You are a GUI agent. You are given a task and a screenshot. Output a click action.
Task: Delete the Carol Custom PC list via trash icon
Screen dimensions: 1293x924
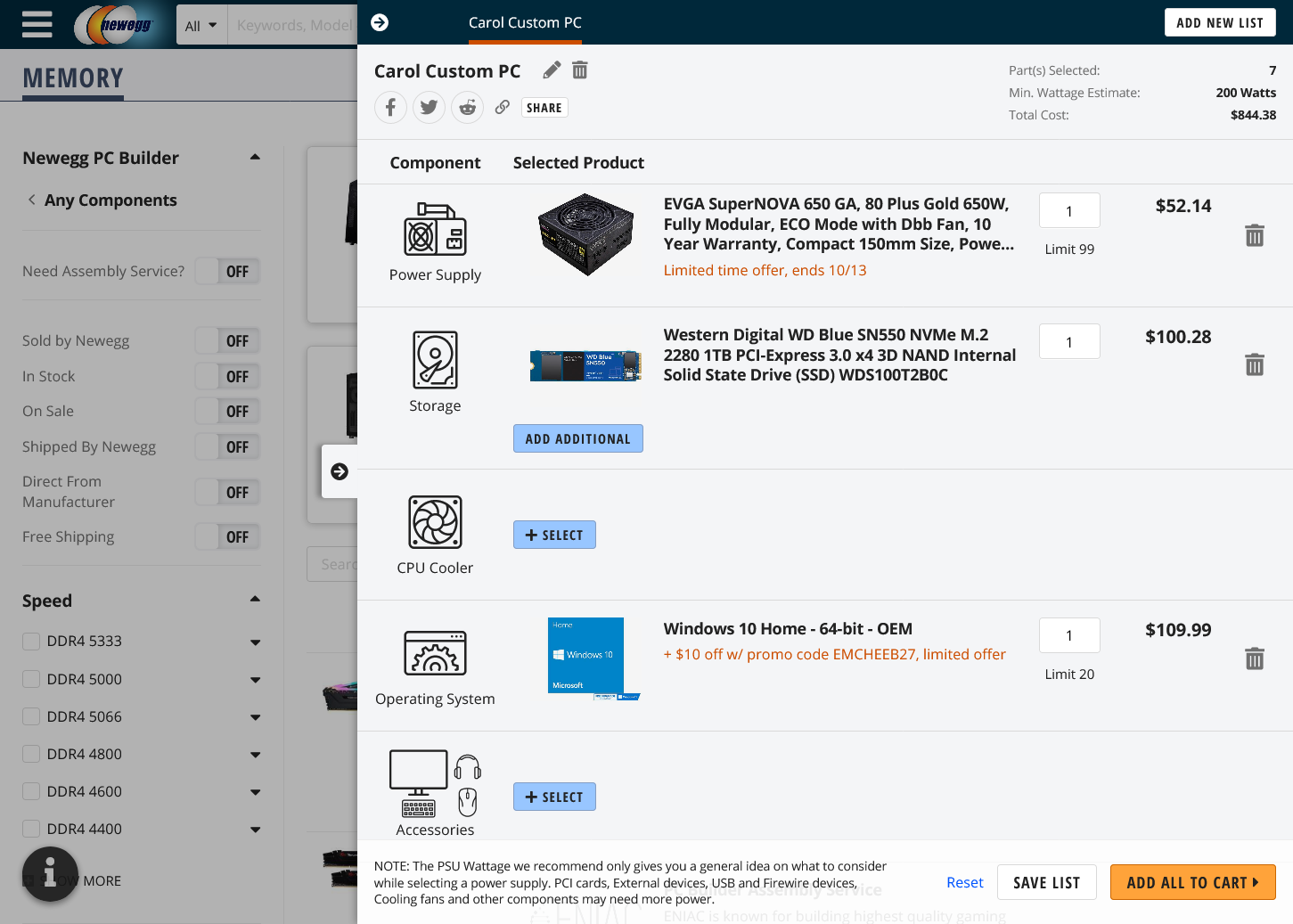pyautogui.click(x=580, y=70)
